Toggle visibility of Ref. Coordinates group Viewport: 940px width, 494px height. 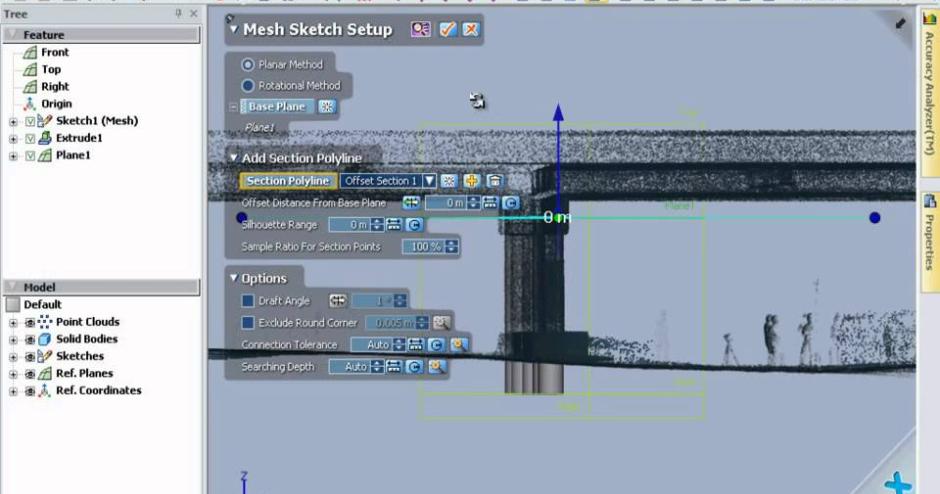point(30,391)
